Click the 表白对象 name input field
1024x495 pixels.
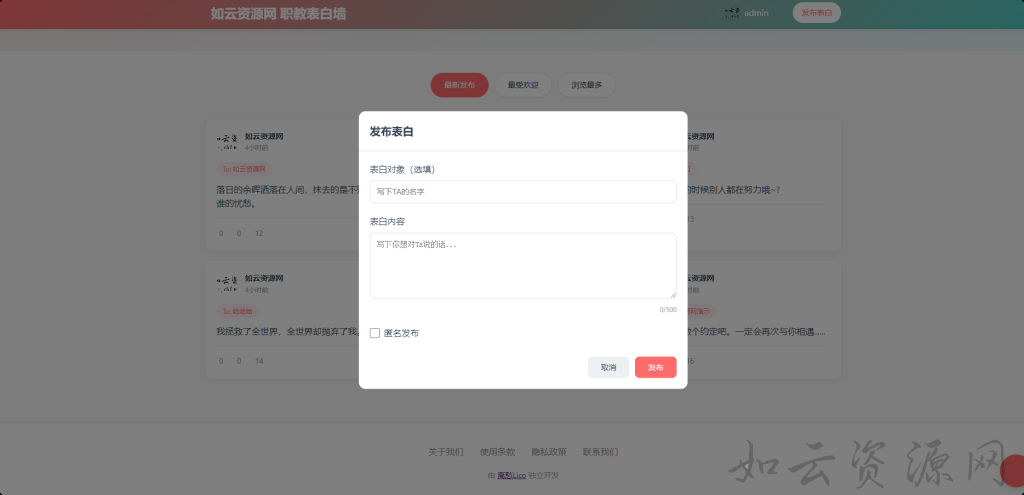523,191
